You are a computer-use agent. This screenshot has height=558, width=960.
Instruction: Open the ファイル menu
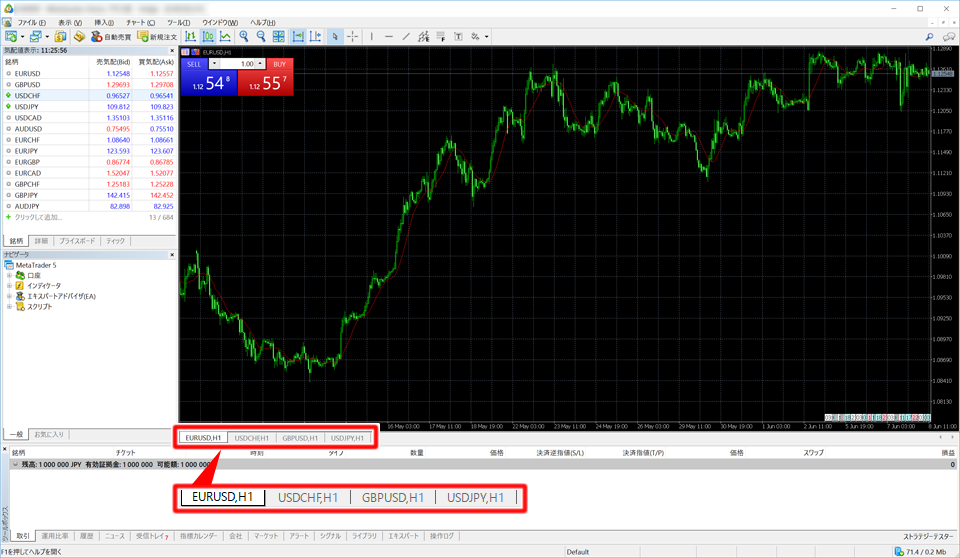(31, 23)
